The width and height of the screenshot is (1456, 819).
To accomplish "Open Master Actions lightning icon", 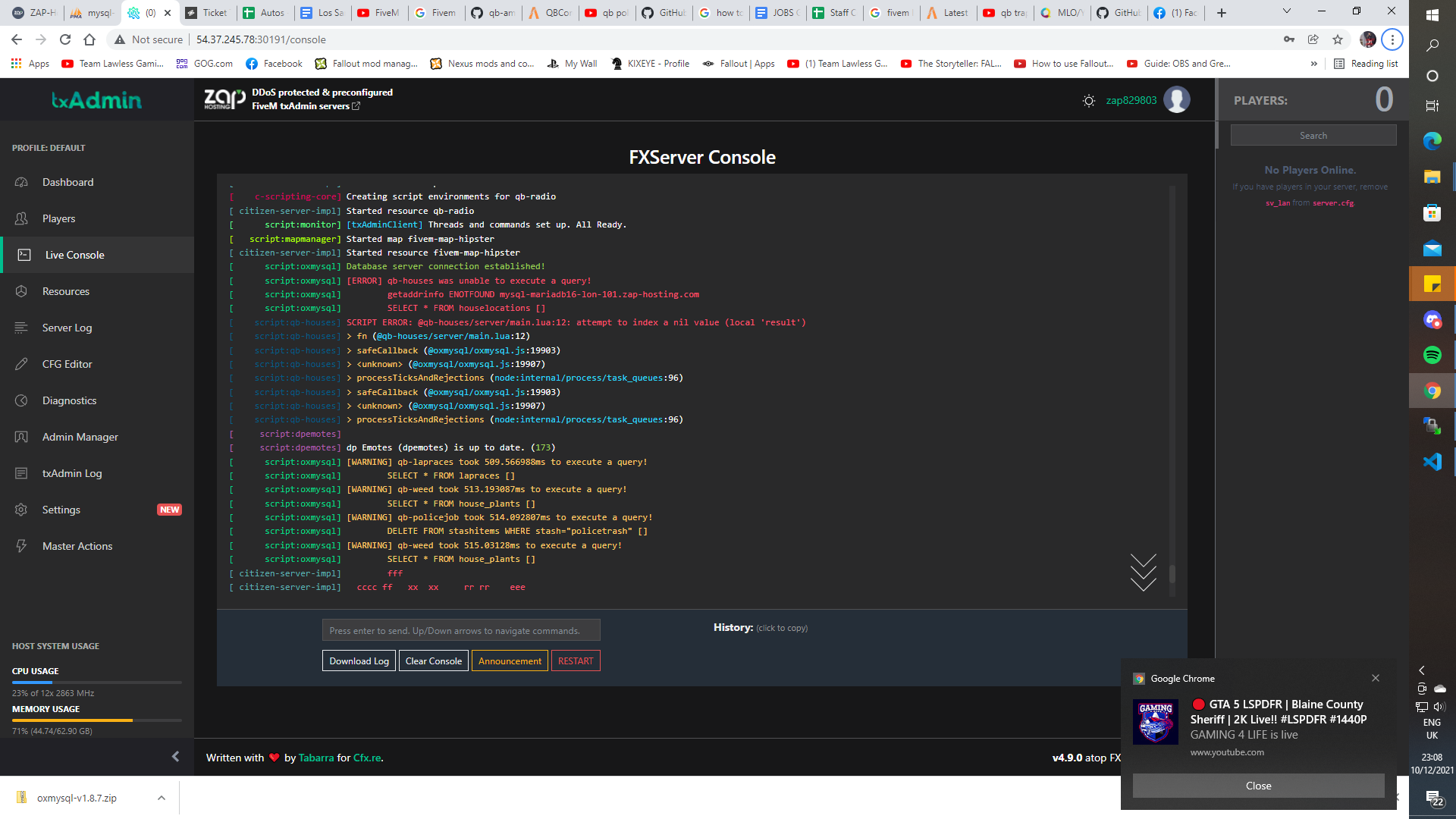I will click(21, 546).
